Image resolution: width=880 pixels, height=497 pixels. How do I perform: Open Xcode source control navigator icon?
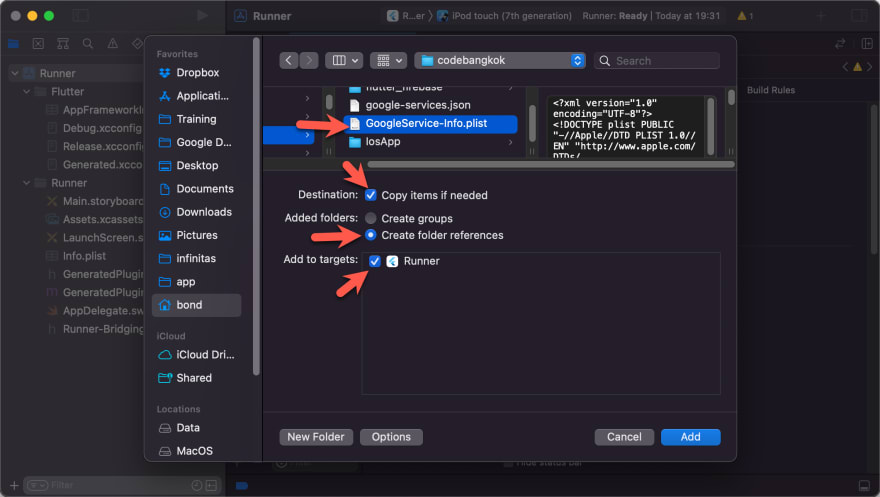[38, 43]
